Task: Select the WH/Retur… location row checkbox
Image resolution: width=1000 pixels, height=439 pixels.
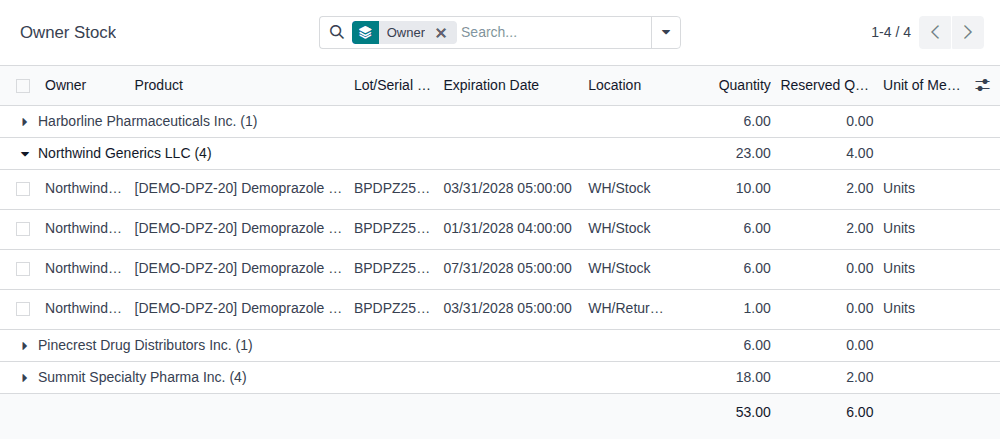Action: [23, 309]
